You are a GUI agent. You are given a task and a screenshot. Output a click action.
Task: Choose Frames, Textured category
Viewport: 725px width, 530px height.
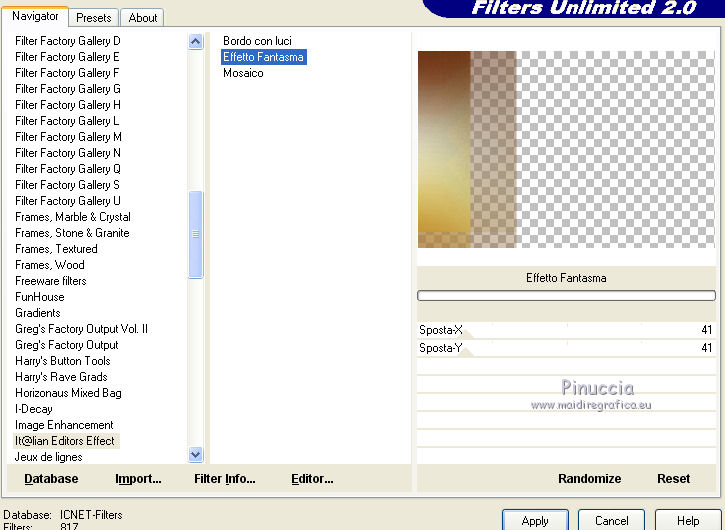point(56,249)
